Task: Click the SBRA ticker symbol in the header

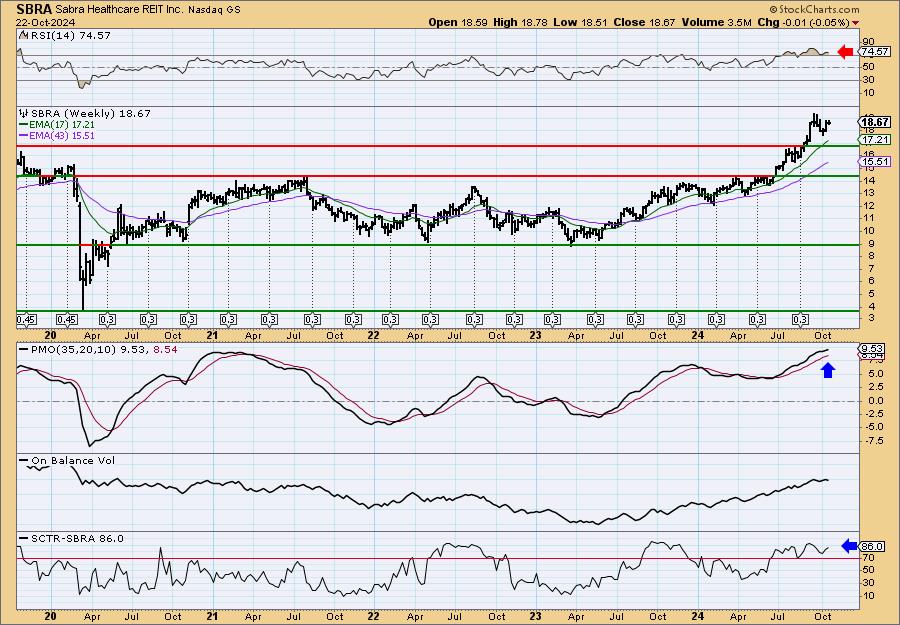Action: click(x=34, y=9)
